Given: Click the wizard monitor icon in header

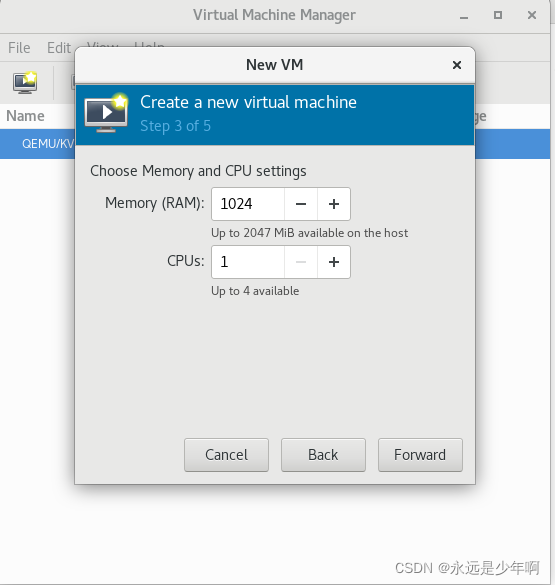Looking at the screenshot, I should tap(106, 113).
